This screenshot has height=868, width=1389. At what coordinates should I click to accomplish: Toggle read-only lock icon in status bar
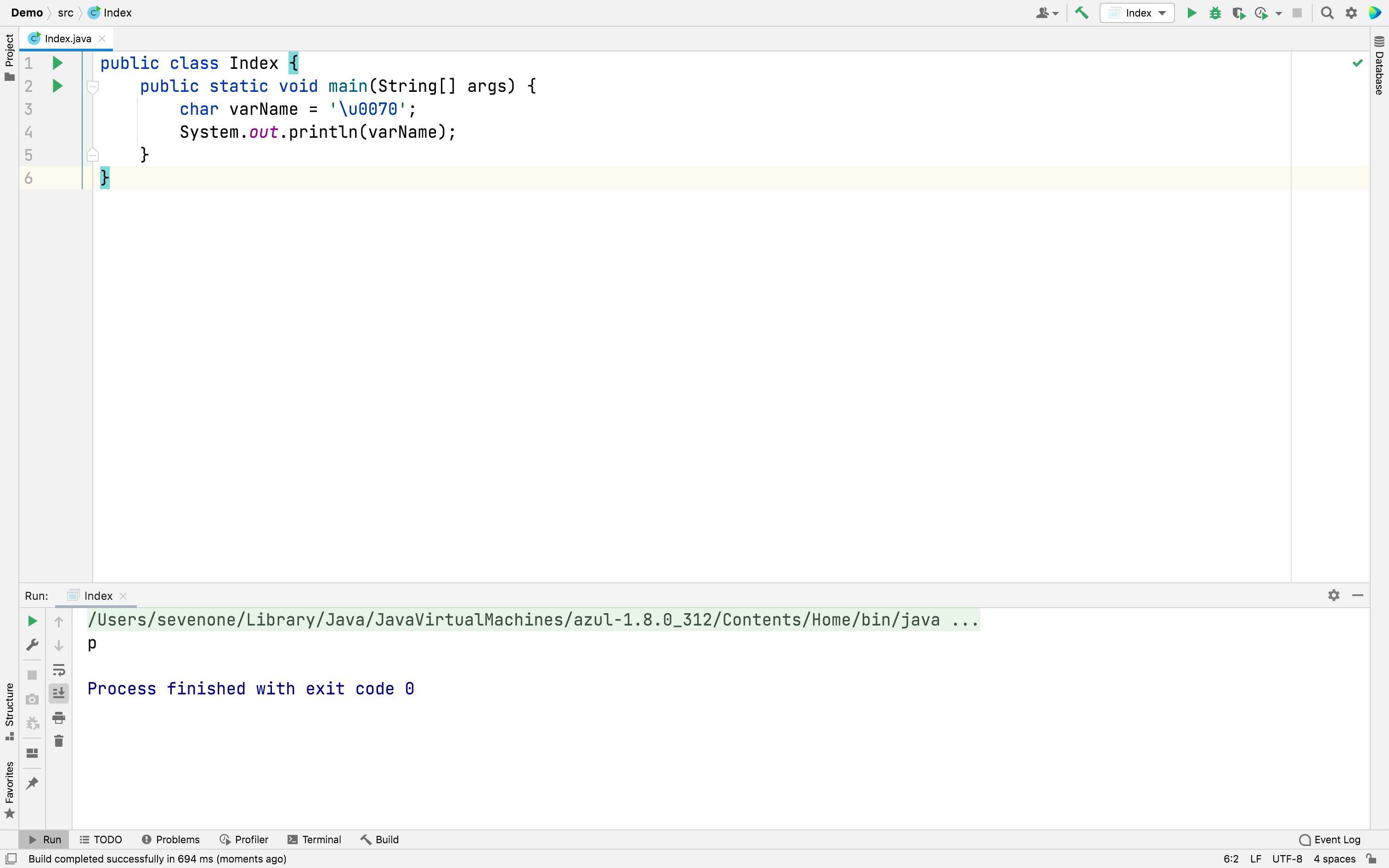[x=1371, y=859]
